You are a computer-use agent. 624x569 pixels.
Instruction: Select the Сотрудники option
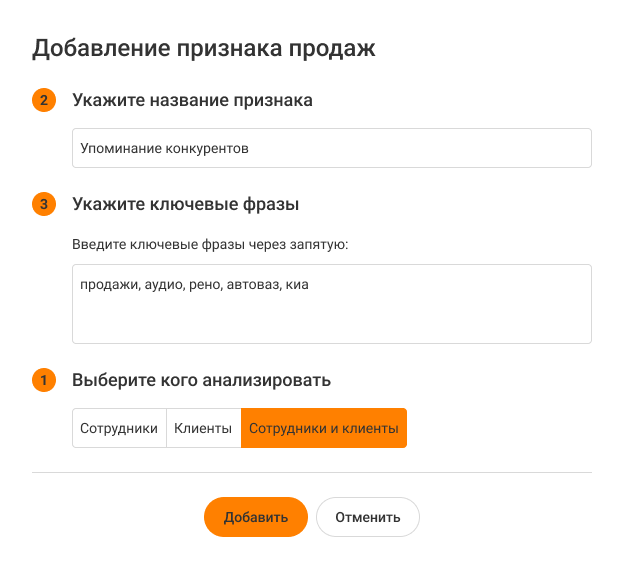click(x=119, y=428)
